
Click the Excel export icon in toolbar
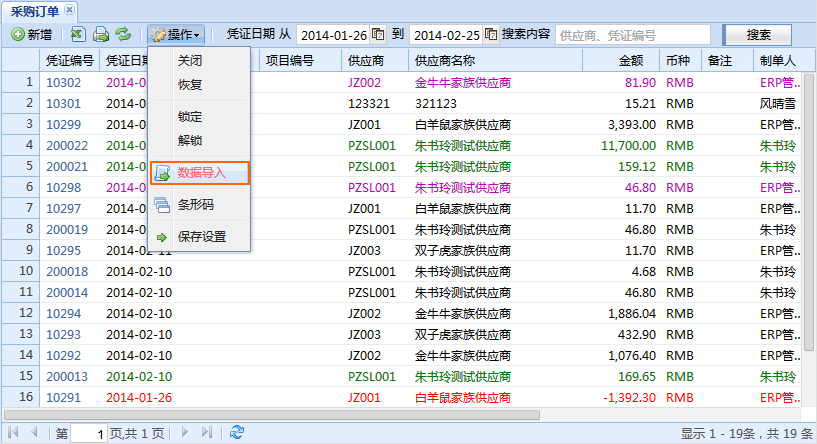[x=78, y=34]
